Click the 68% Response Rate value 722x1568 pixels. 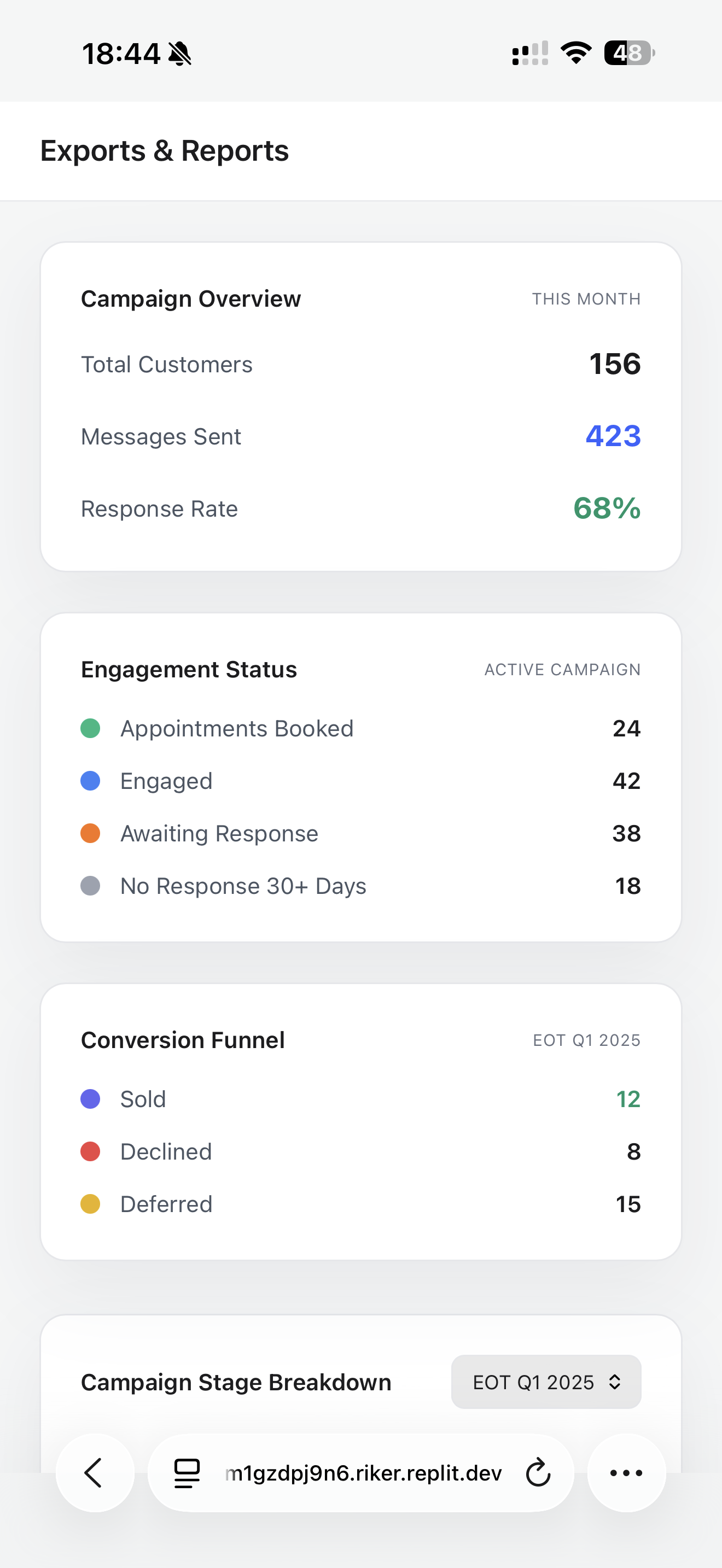[x=607, y=508]
